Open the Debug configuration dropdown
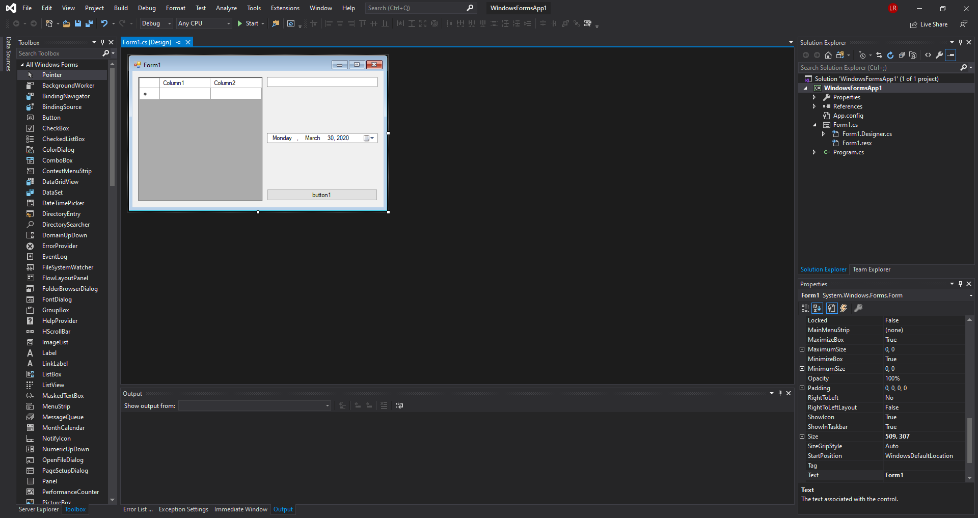978x518 pixels. pos(153,23)
